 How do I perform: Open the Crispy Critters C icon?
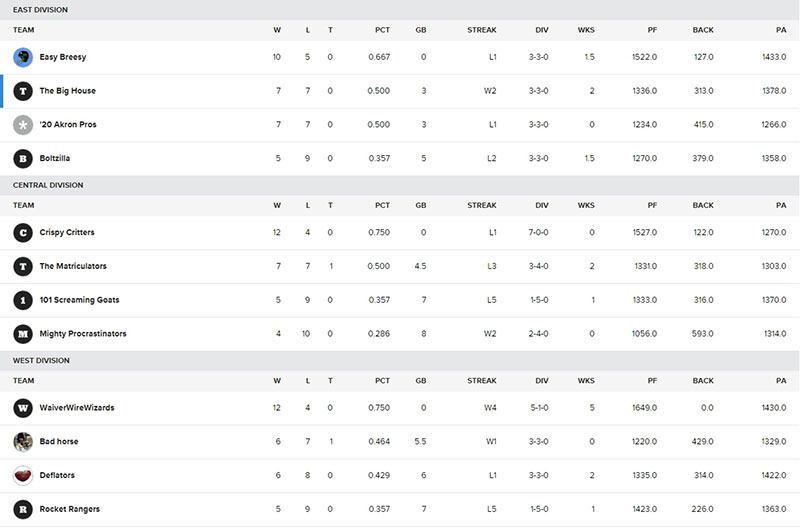pyautogui.click(x=23, y=233)
